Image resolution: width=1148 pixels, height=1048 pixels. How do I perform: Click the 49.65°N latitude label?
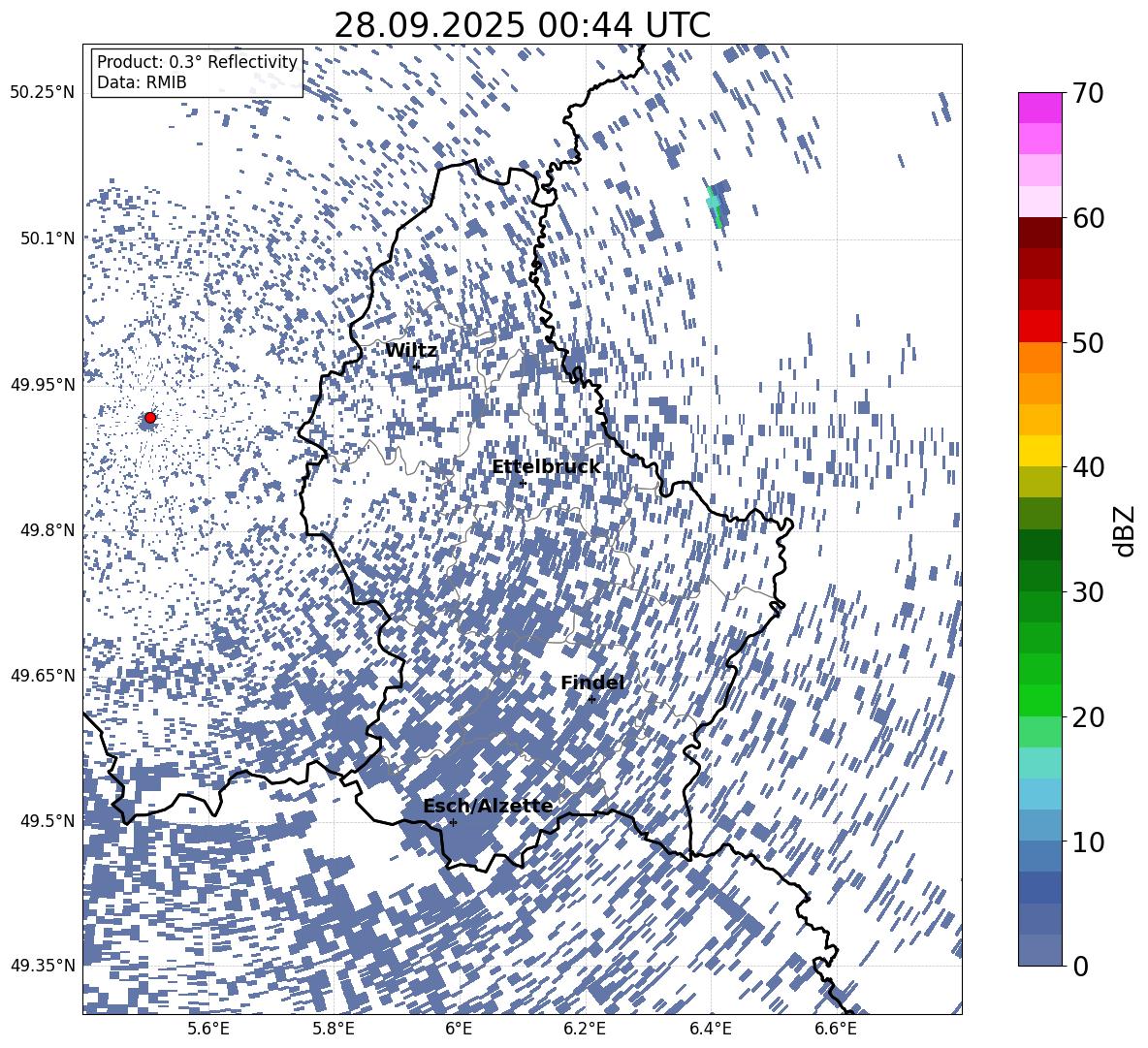(x=43, y=675)
